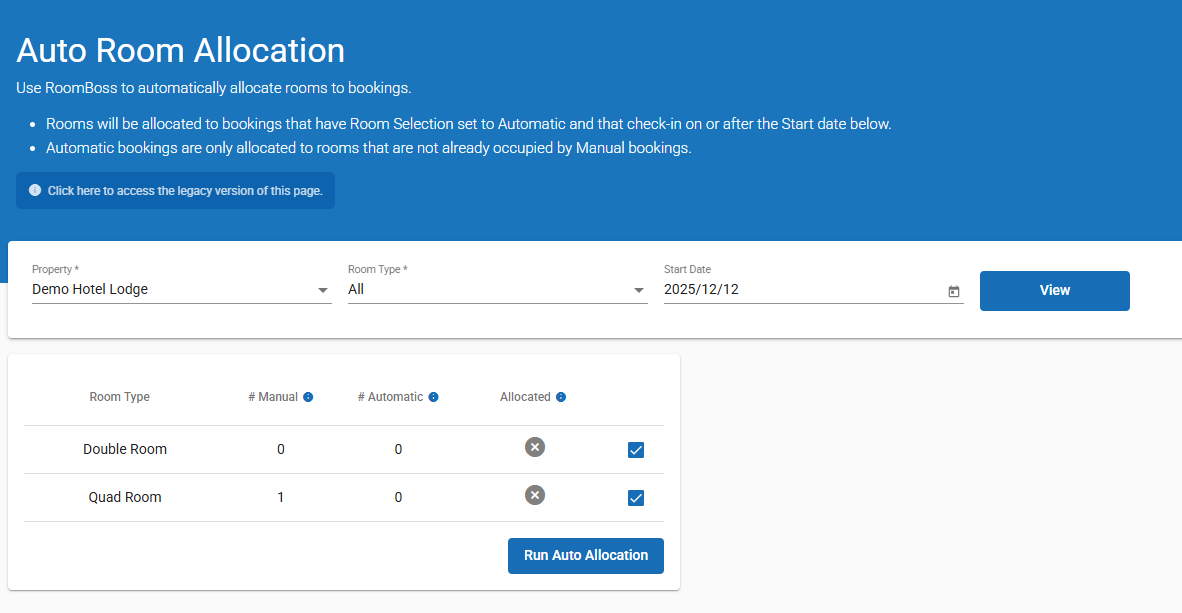Image resolution: width=1182 pixels, height=613 pixels.
Task: Click into the Start Date field
Action: [x=800, y=290]
